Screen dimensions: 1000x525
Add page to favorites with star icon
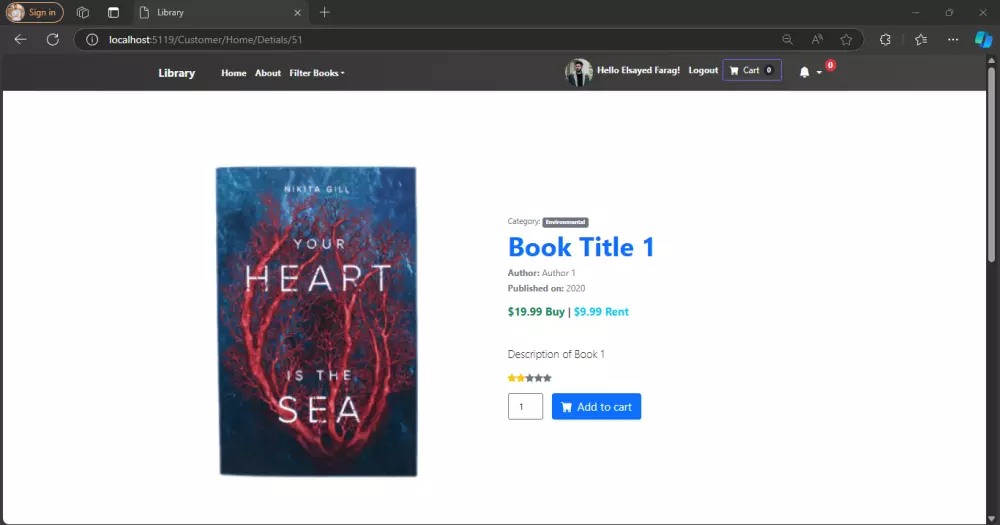[x=846, y=40]
